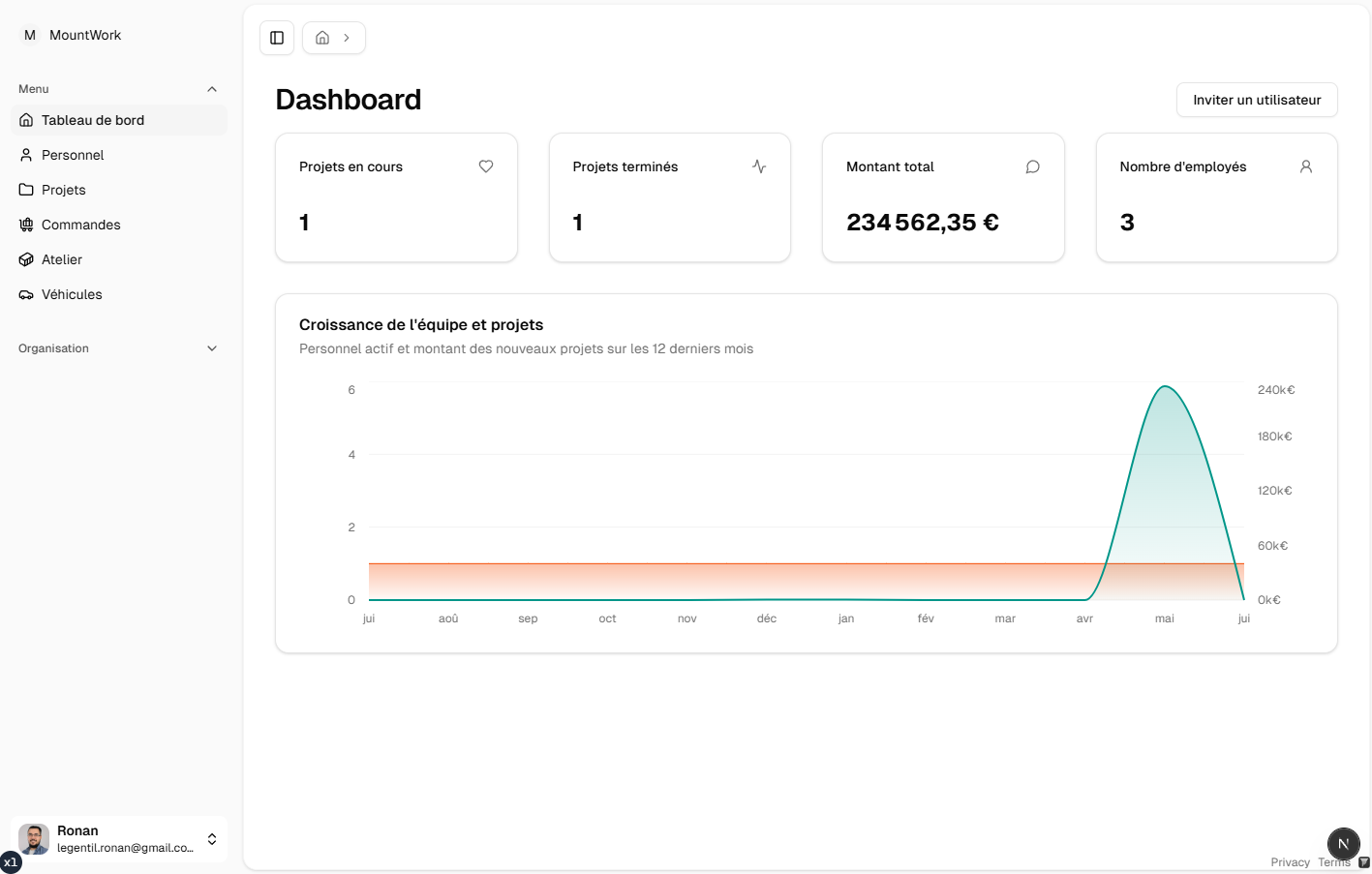Screen dimensions: 1372x874
Task: Collapse the Menu section chevron
Action: point(212,89)
